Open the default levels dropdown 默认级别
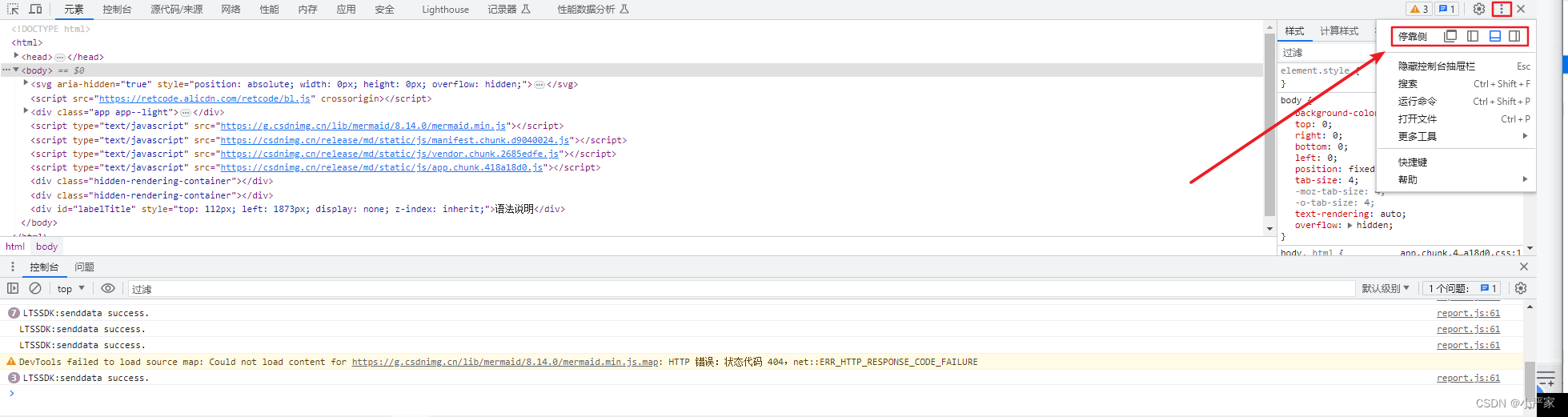Viewport: 1568px width, 417px height. point(1386,288)
